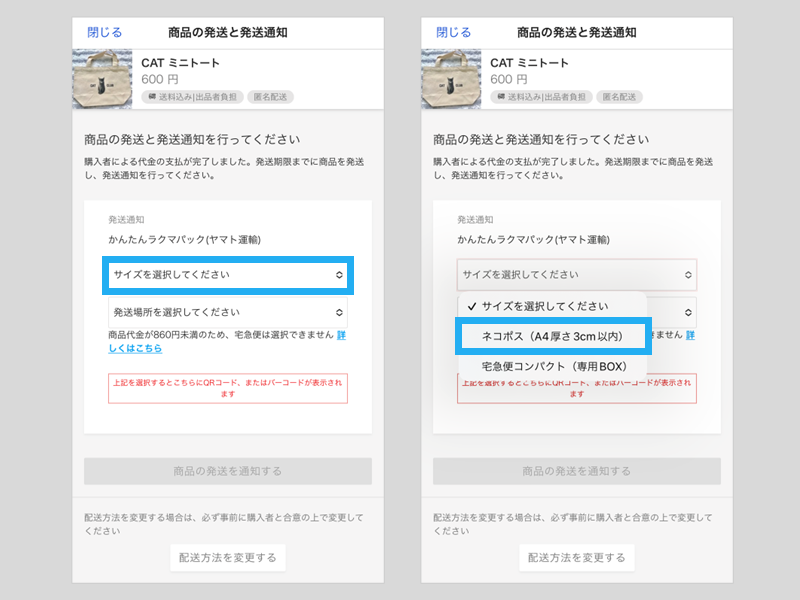Select the checked サイズを選択してください menu entry

pos(553,306)
